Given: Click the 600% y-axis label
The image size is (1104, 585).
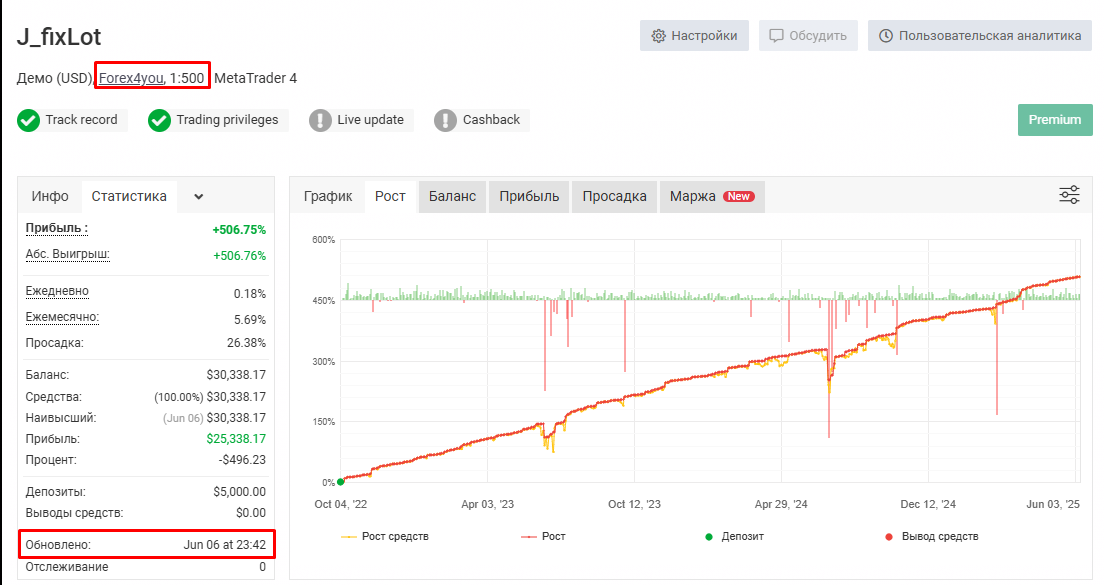Looking at the screenshot, I should [x=323, y=240].
